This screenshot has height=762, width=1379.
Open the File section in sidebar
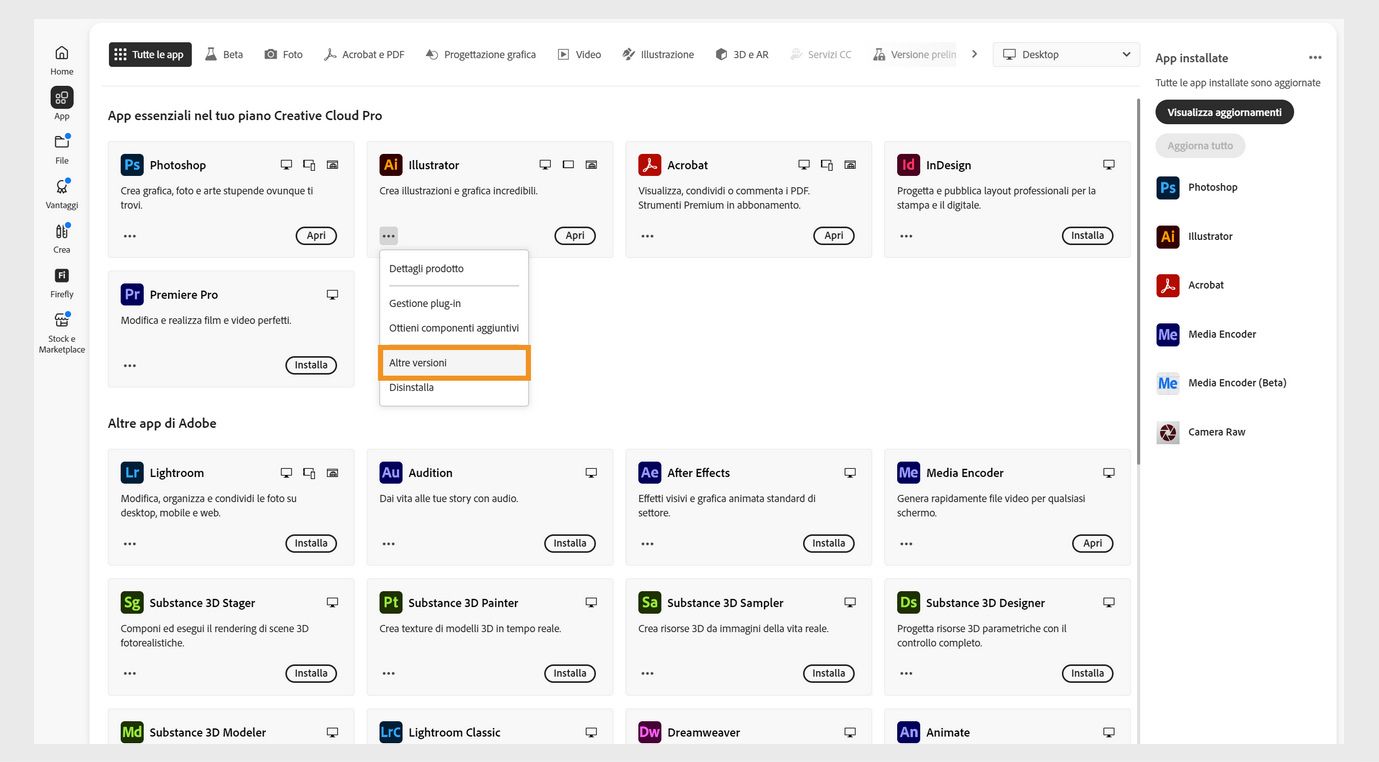(x=62, y=149)
